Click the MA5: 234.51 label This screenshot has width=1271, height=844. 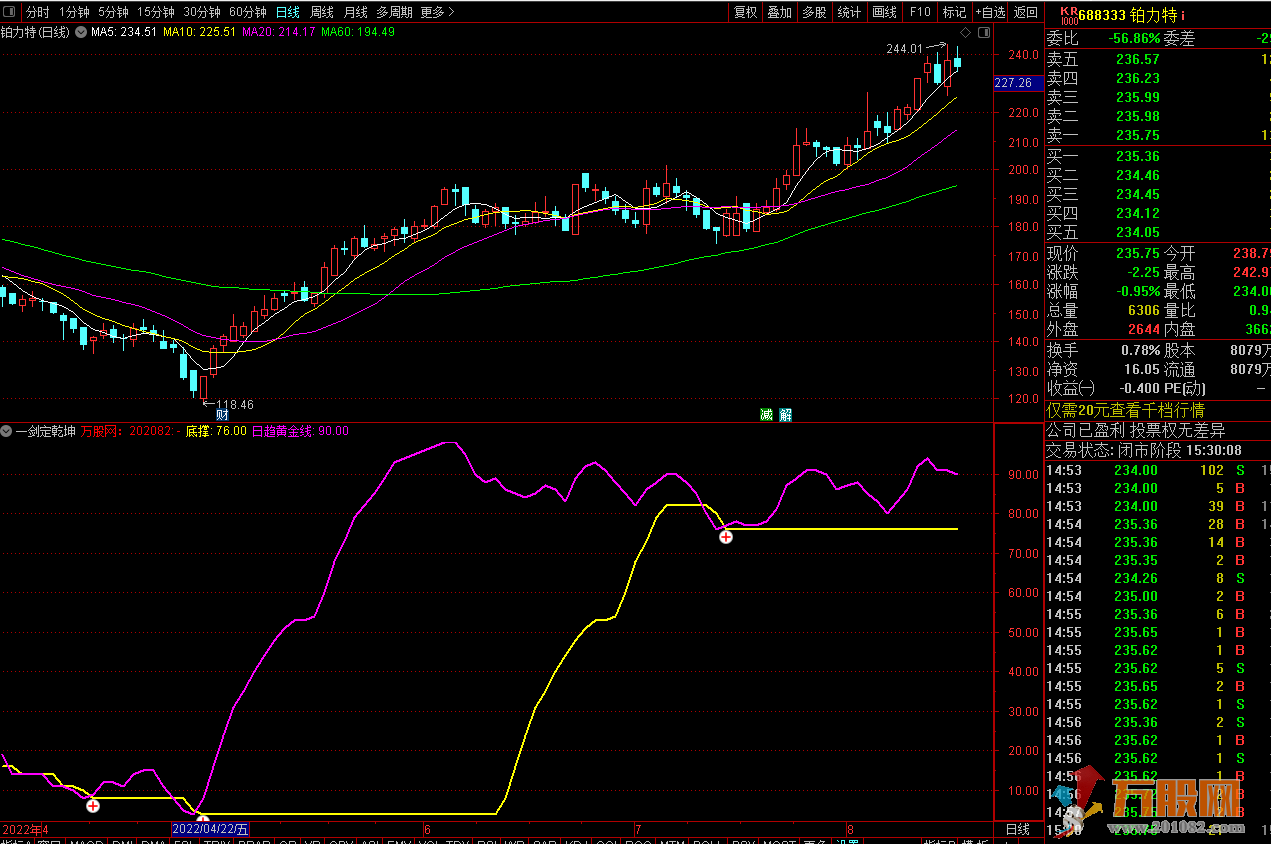(x=124, y=32)
